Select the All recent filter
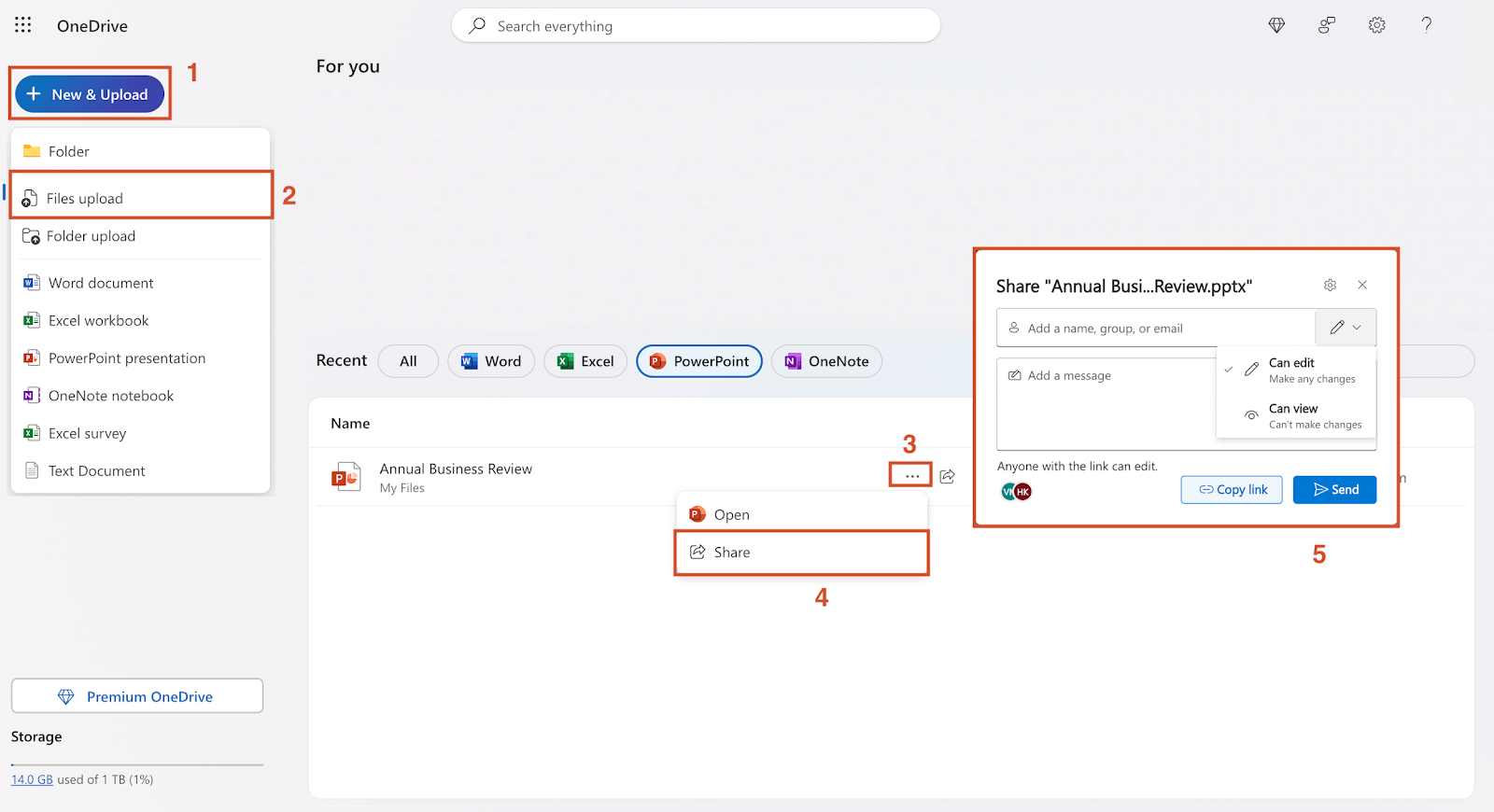 tap(408, 361)
